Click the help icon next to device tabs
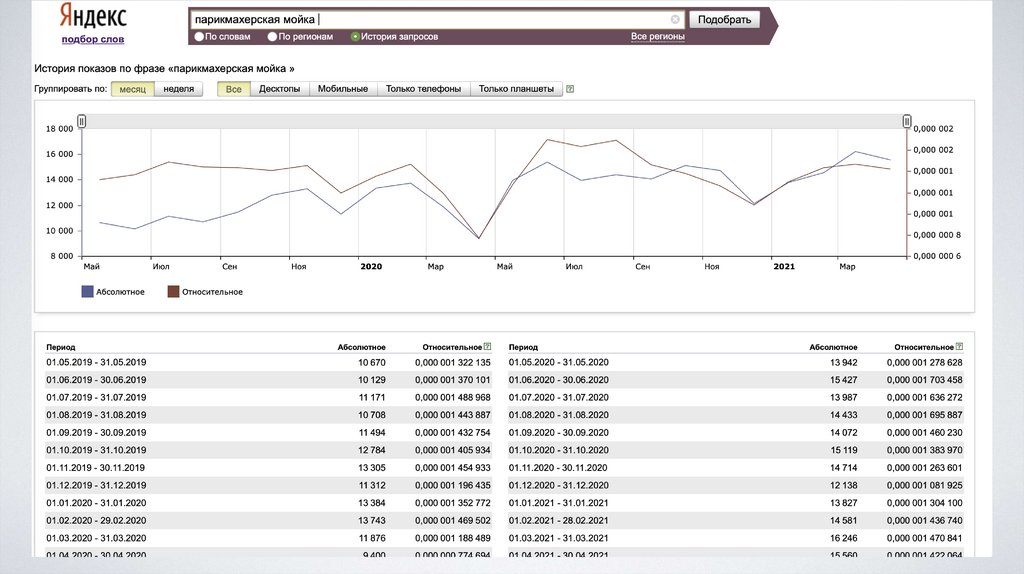The image size is (1024, 574). pyautogui.click(x=570, y=89)
